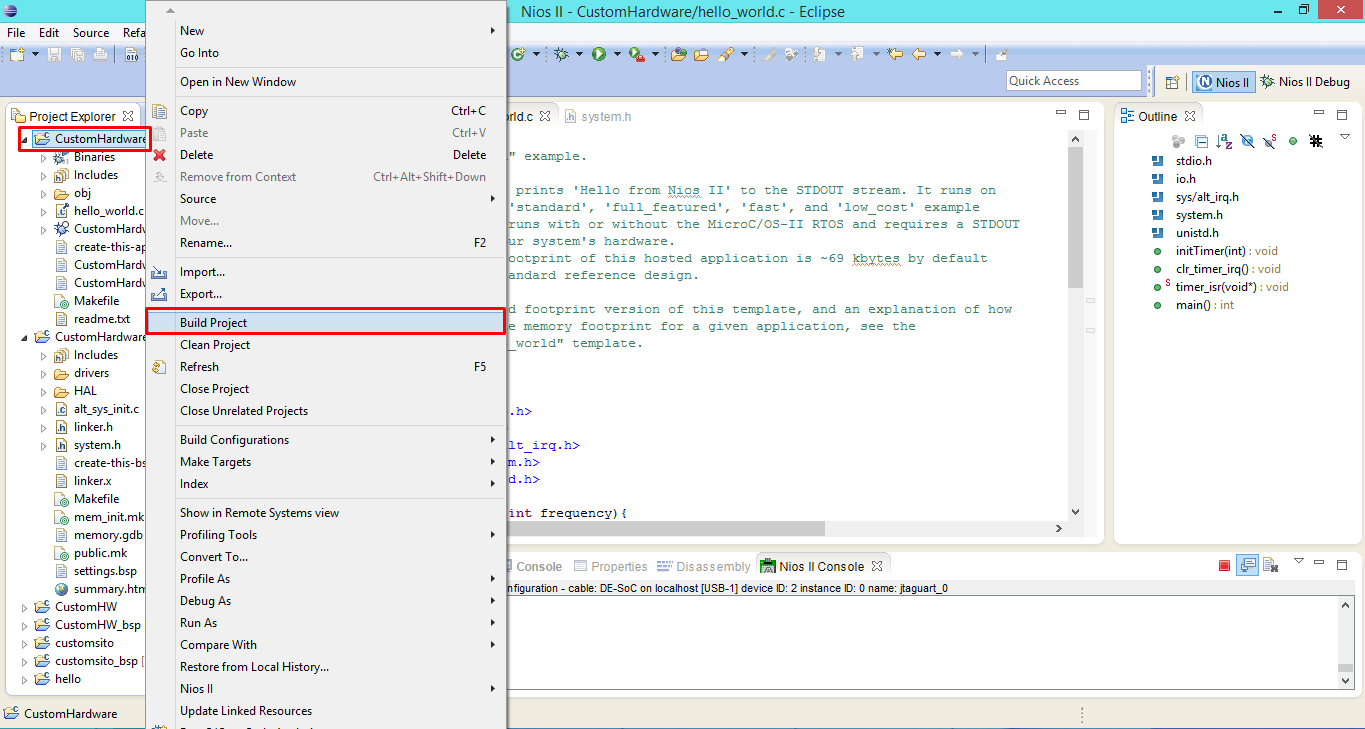Expand the Binaries tree node
Viewport: 1365px width, 729px height.
(43, 157)
